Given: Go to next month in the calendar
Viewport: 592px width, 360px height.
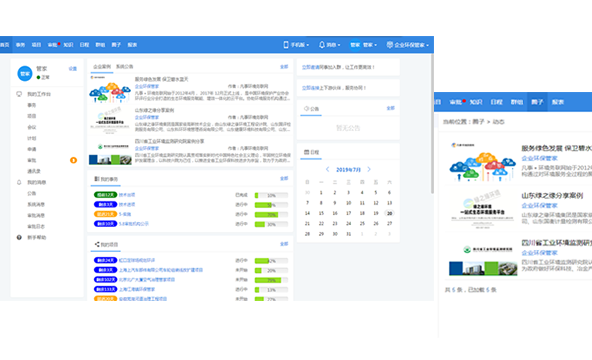Looking at the screenshot, I should (x=369, y=169).
